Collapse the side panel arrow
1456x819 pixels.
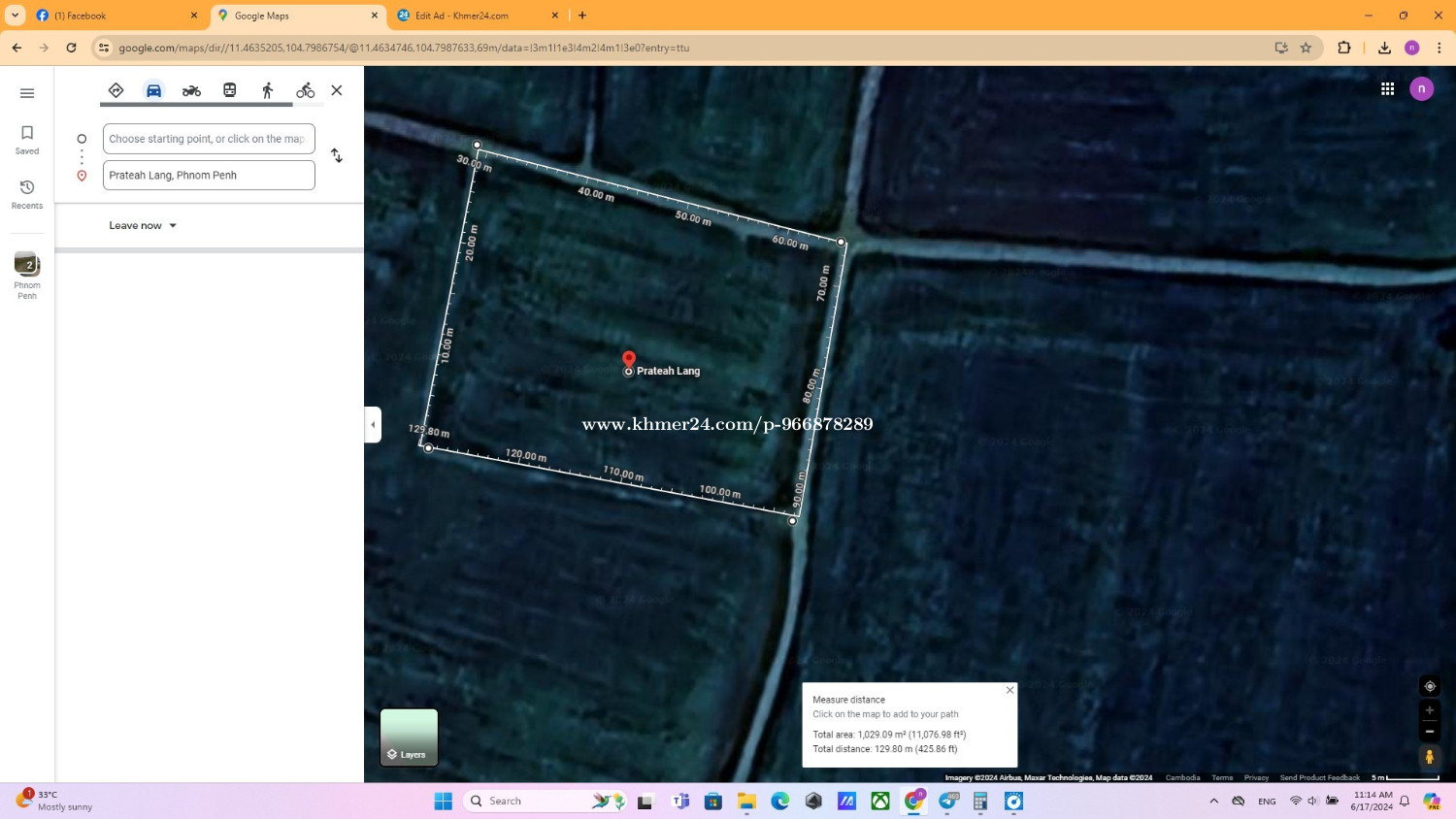[373, 425]
